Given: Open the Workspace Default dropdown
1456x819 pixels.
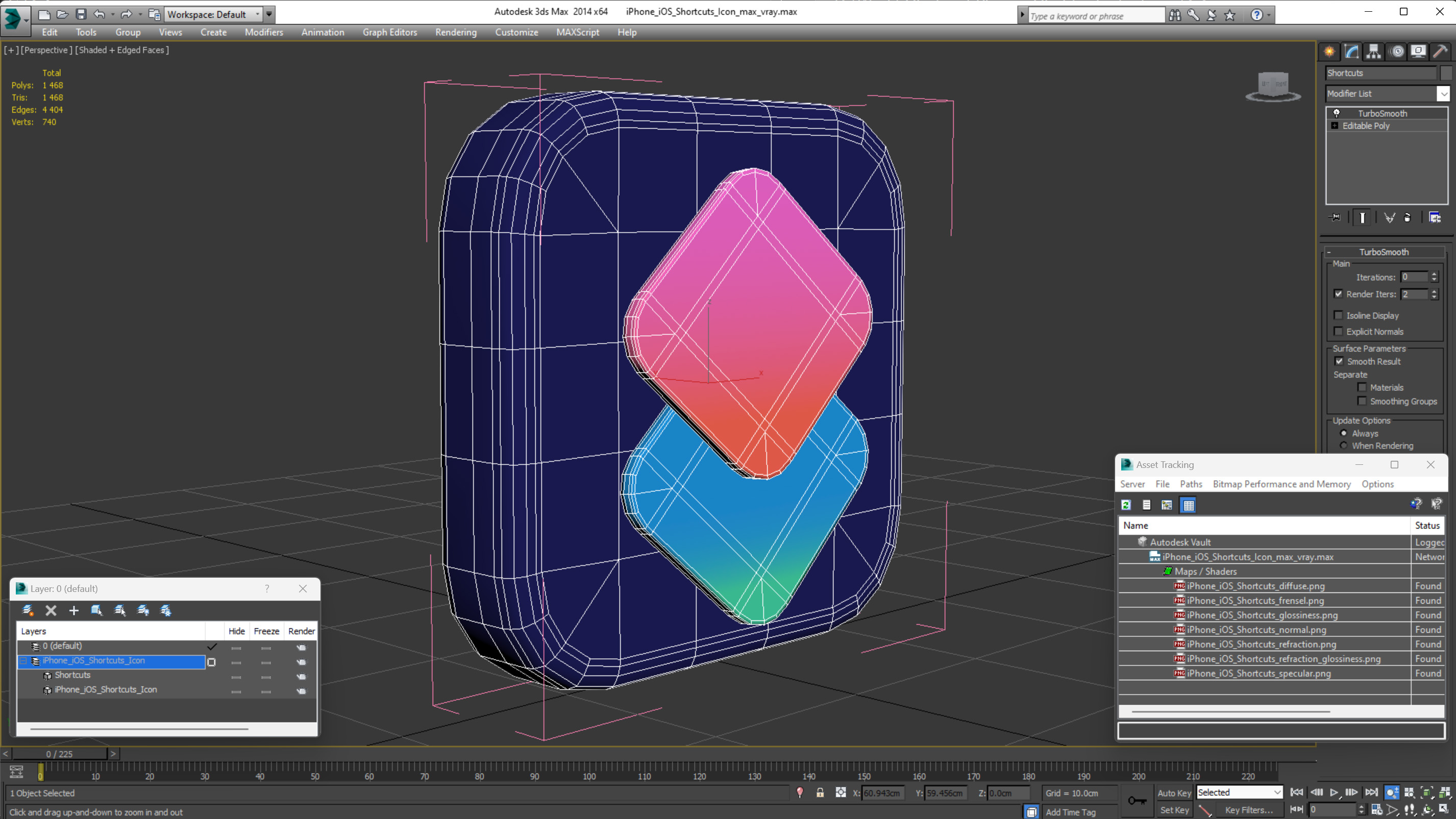Looking at the screenshot, I should point(257,14).
